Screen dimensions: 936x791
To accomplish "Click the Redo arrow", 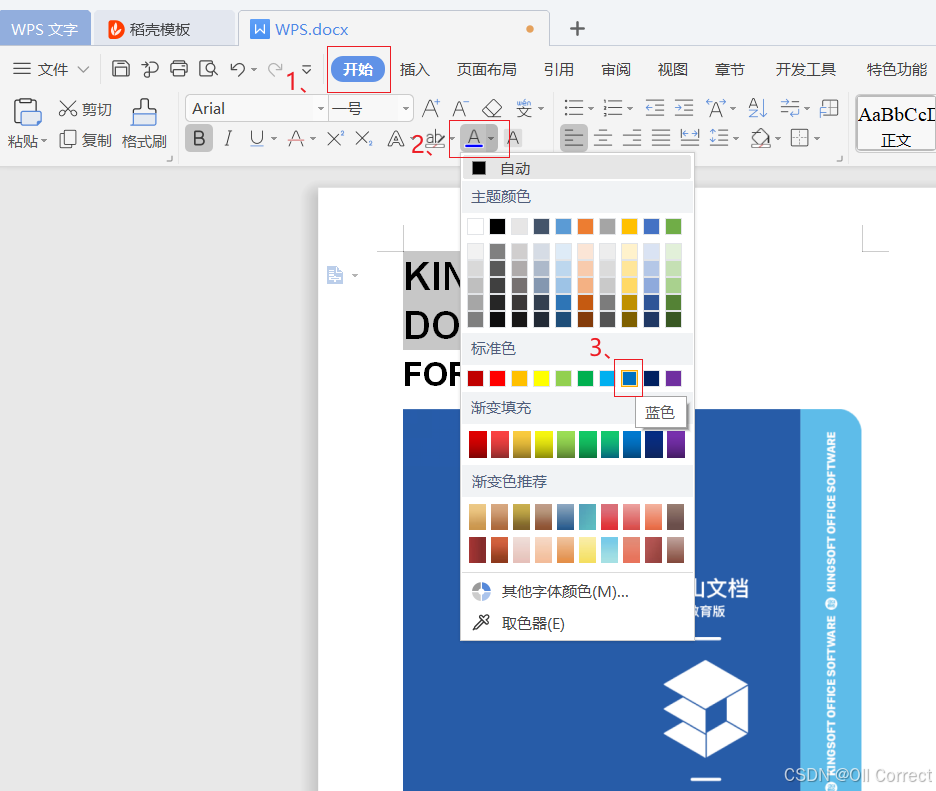I will (x=275, y=69).
